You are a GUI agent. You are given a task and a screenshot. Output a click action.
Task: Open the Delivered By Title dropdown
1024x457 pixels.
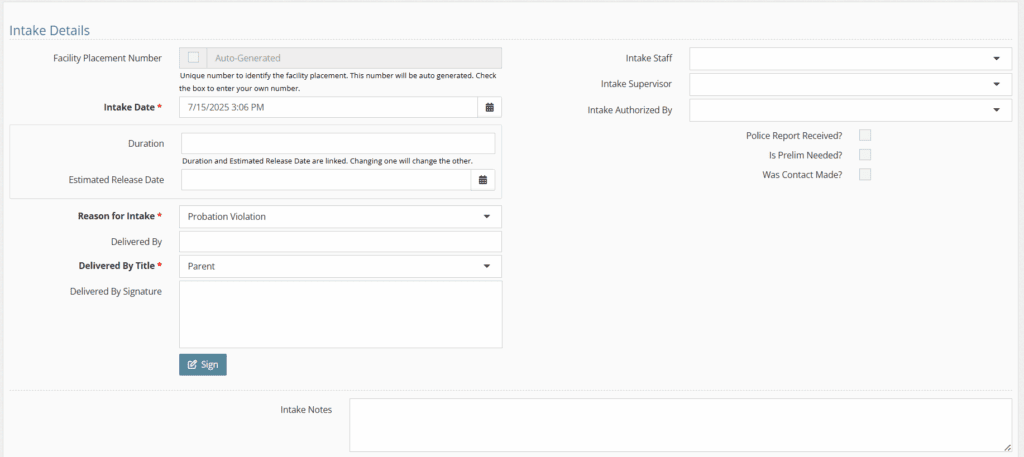point(340,266)
